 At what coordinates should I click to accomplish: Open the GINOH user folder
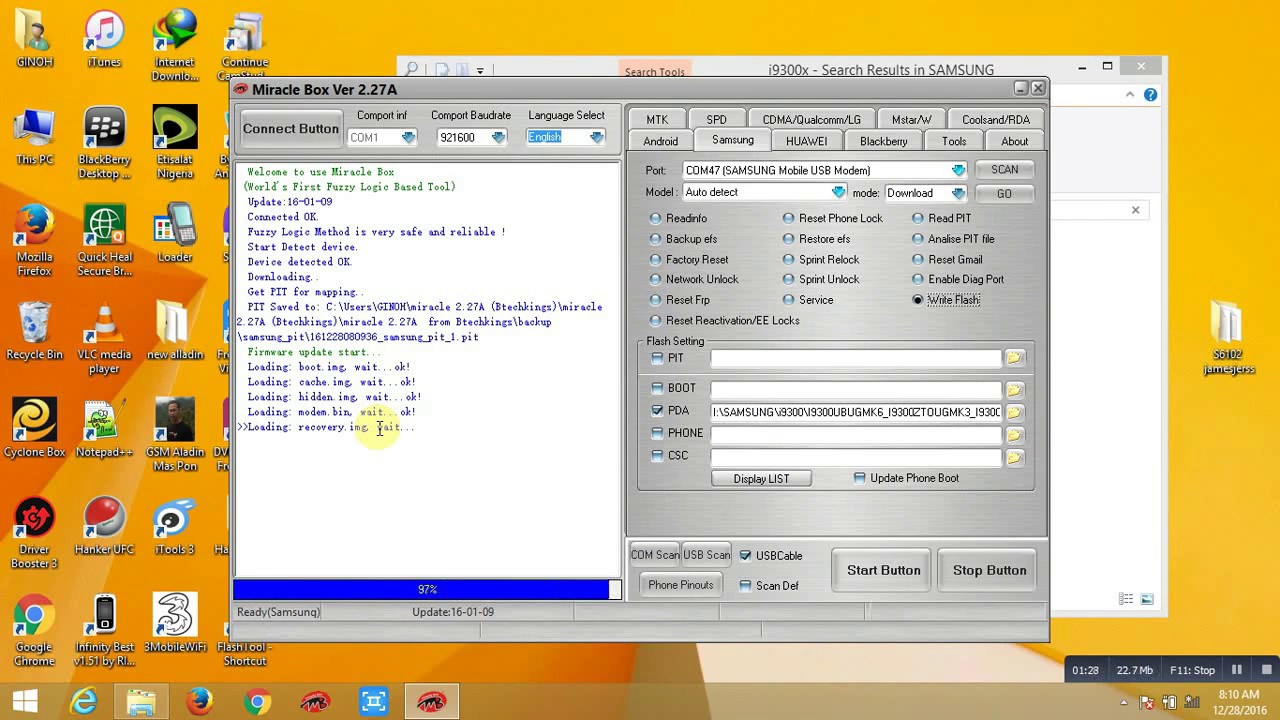(34, 40)
